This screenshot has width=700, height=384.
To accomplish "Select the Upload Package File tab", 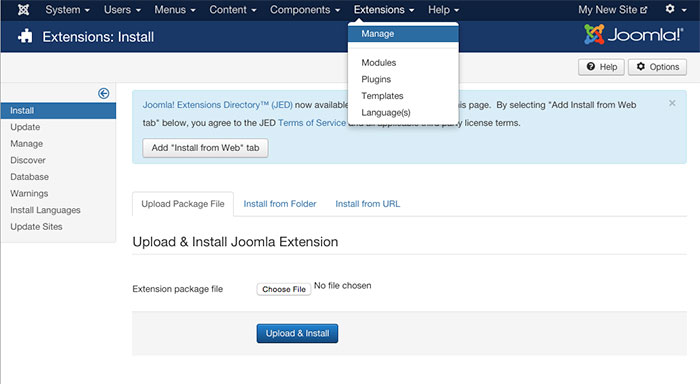I will click(183, 204).
